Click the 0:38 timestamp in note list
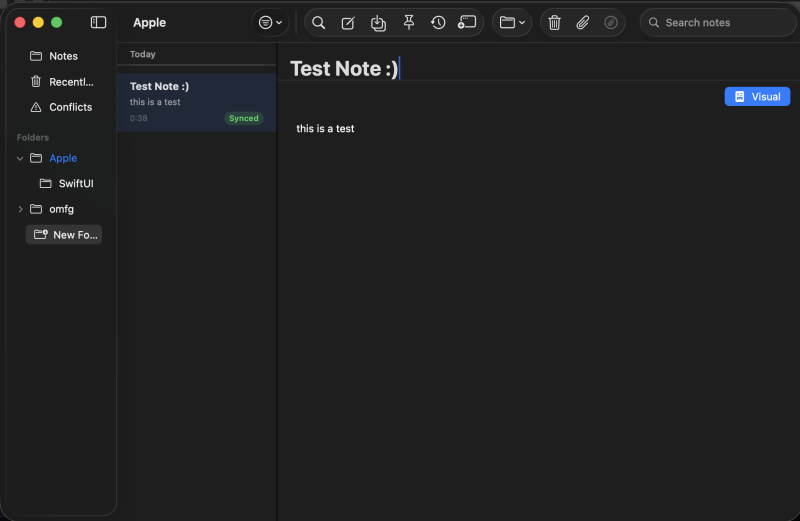Screen dimensions: 800x521 pyautogui.click(x=138, y=118)
